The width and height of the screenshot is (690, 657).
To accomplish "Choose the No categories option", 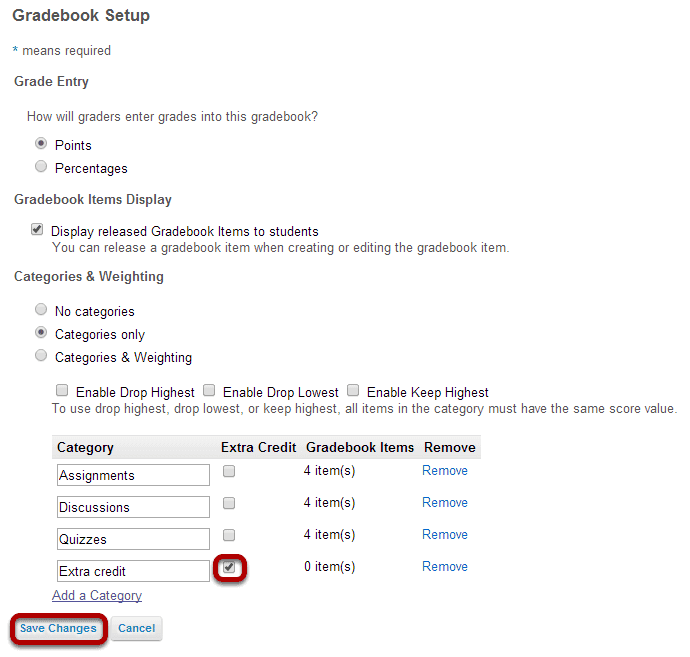I will 41,309.
